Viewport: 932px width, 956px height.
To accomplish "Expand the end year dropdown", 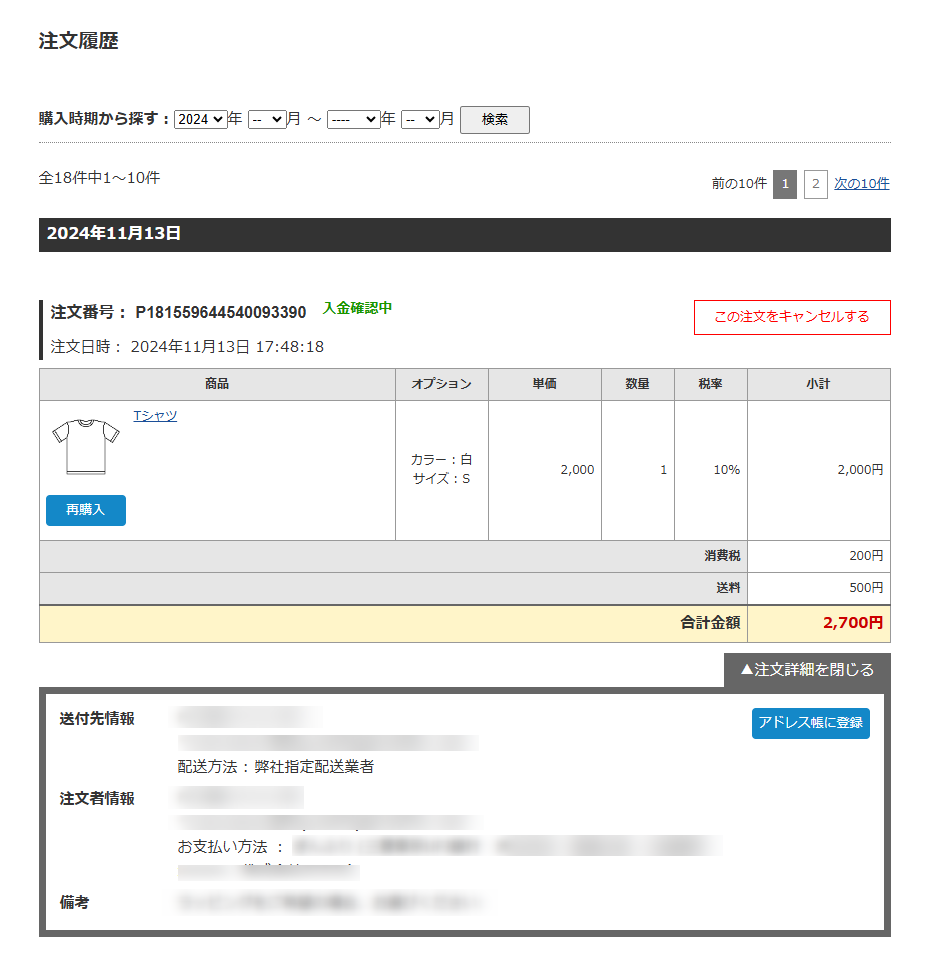I will [353, 119].
